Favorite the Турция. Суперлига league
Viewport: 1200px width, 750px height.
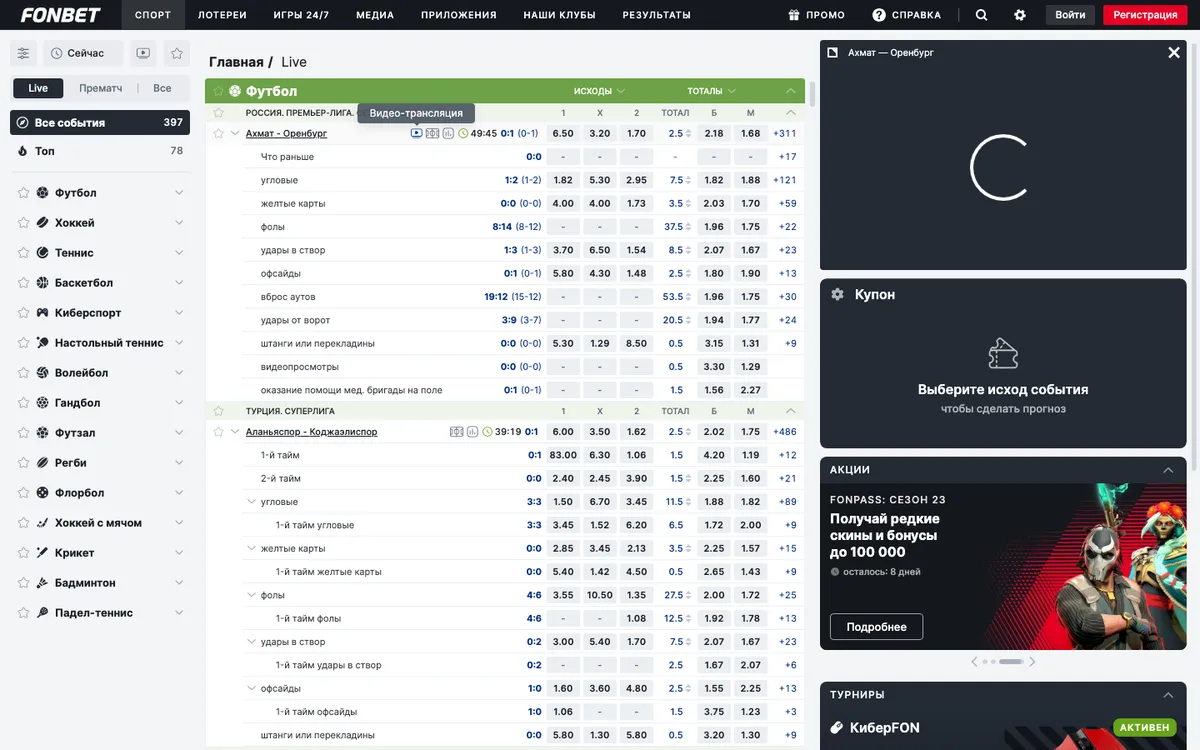pos(218,411)
